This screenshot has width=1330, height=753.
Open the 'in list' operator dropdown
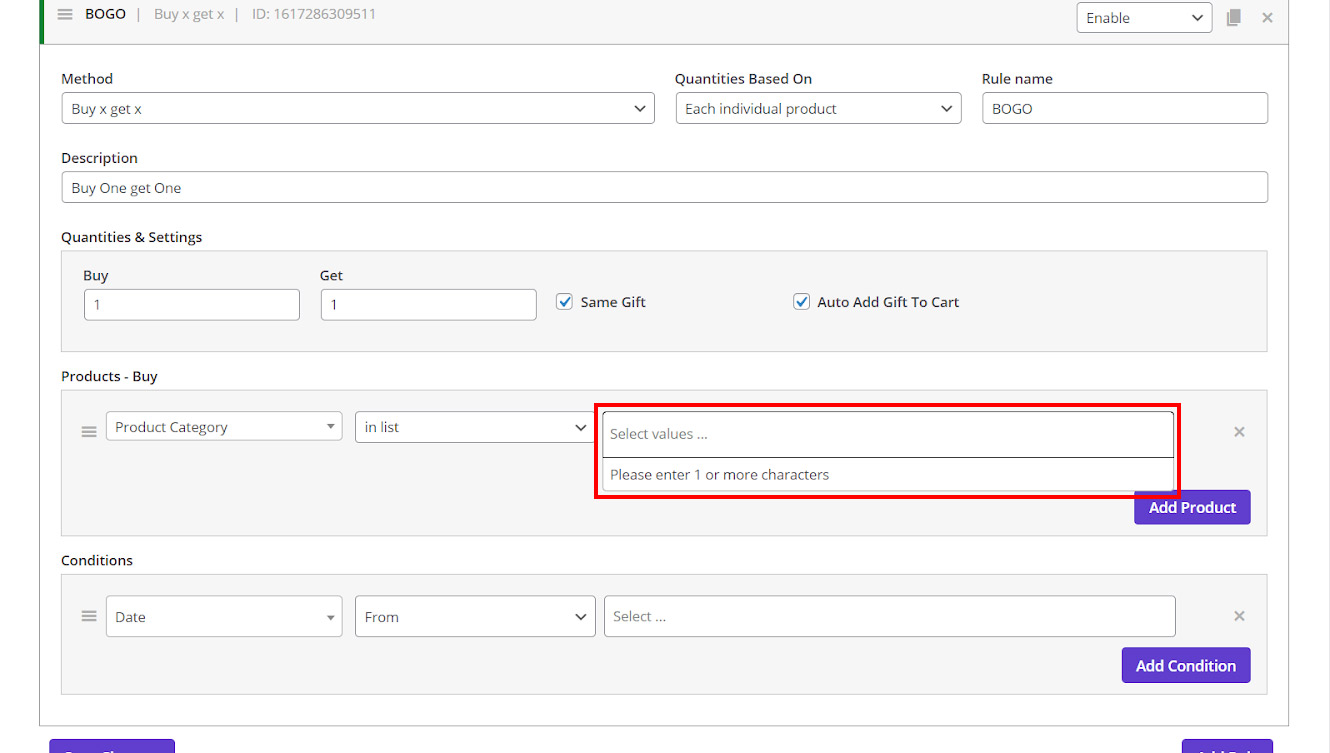tap(474, 427)
